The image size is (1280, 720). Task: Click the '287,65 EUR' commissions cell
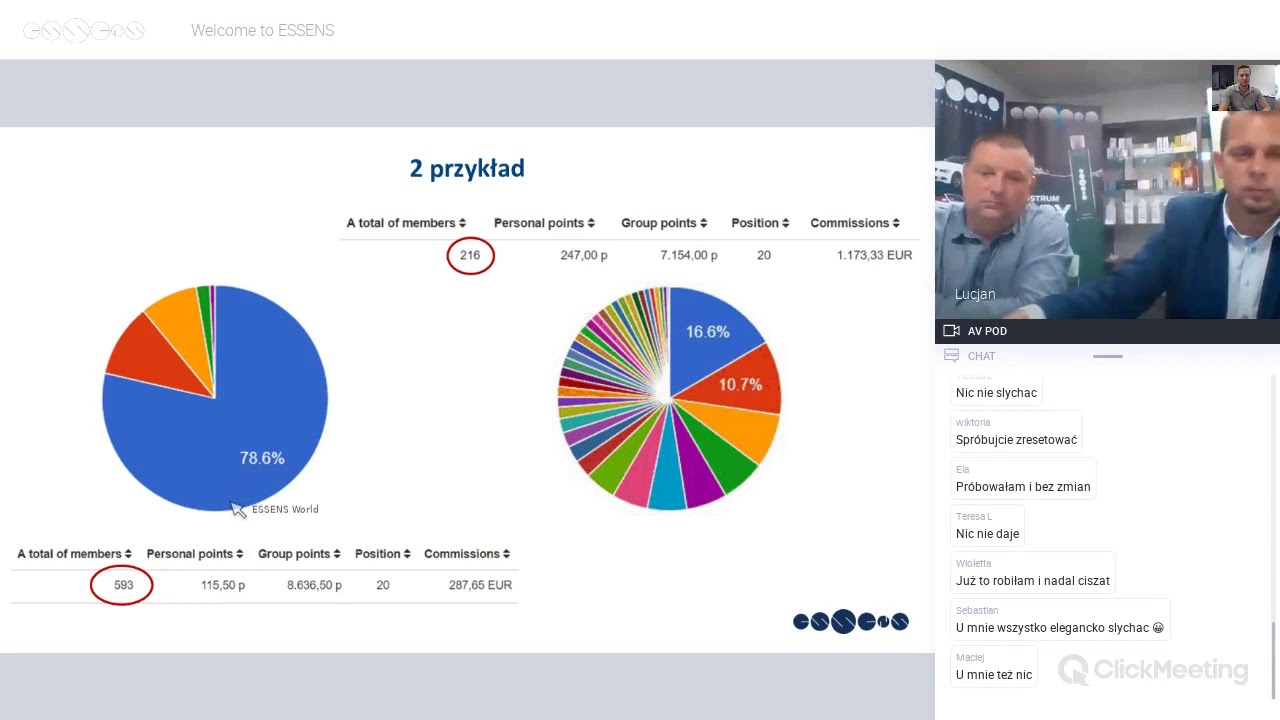coord(481,585)
